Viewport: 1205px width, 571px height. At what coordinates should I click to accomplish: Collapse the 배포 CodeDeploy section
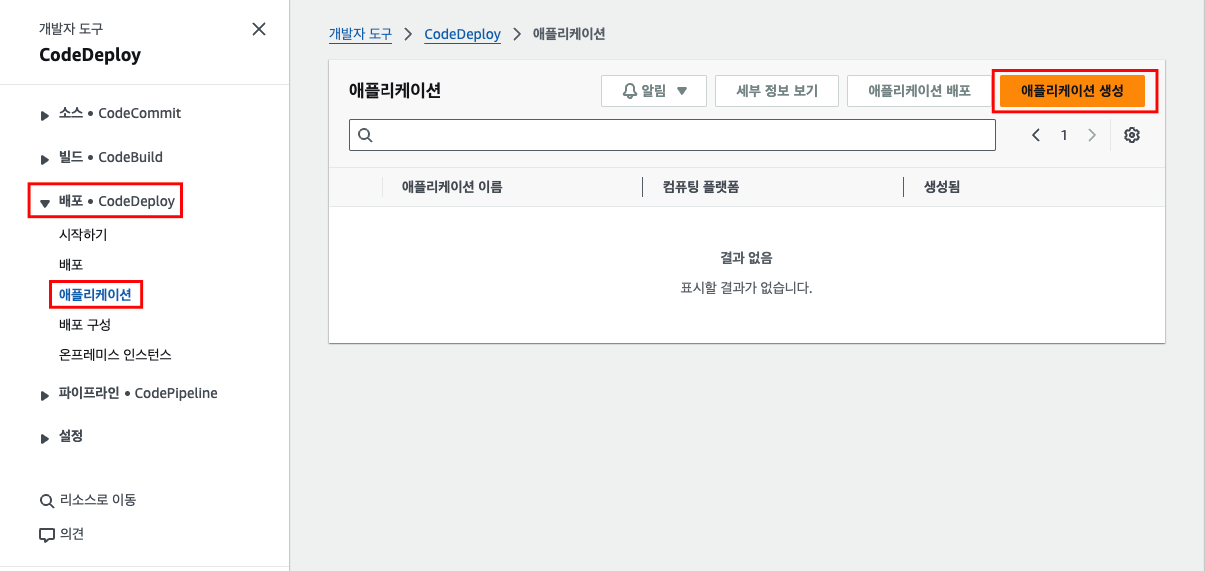(x=45, y=203)
